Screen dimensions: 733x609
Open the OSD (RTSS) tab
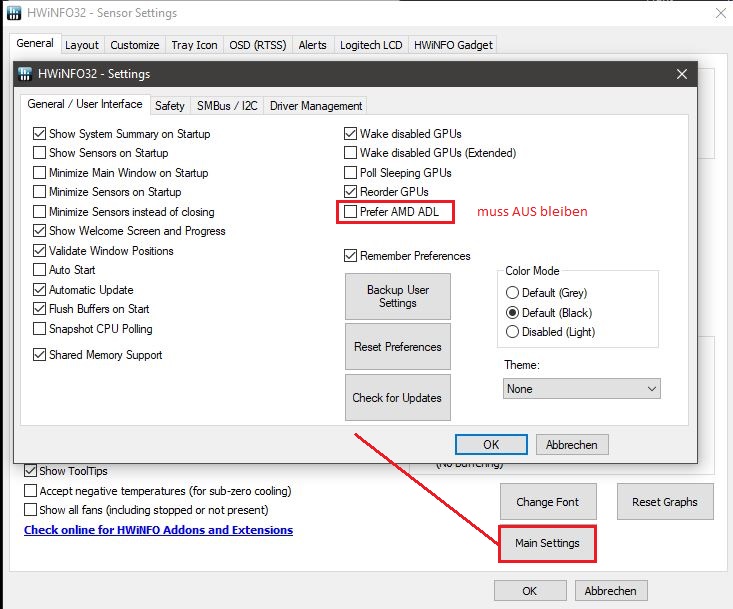pos(258,45)
